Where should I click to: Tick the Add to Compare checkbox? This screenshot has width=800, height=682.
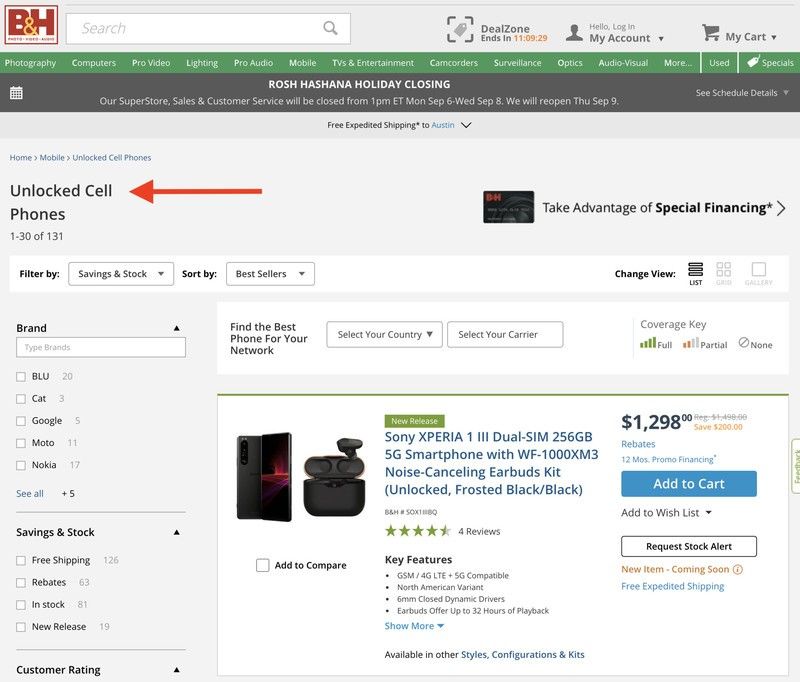263,565
